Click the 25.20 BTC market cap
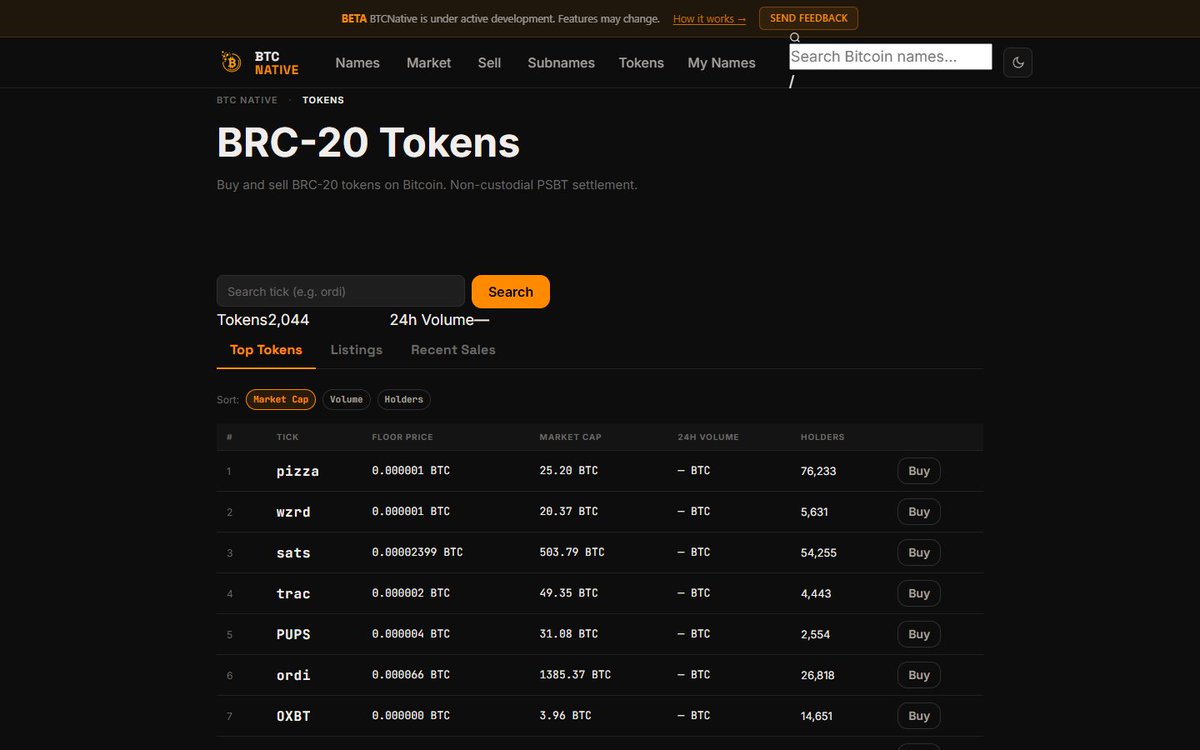 [569, 470]
